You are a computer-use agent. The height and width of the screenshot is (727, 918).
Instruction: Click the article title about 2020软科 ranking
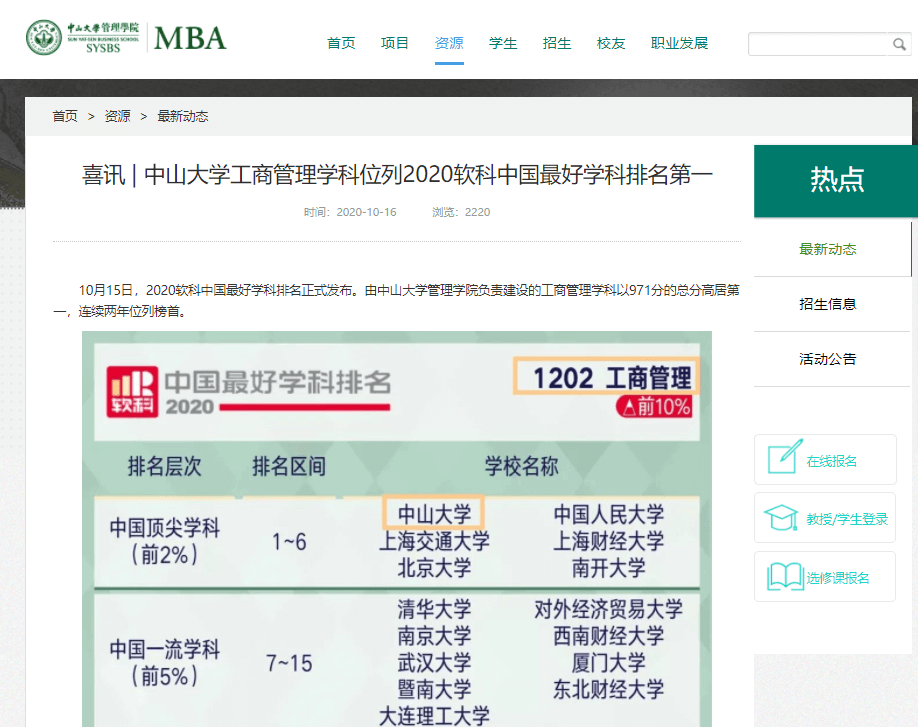(397, 174)
